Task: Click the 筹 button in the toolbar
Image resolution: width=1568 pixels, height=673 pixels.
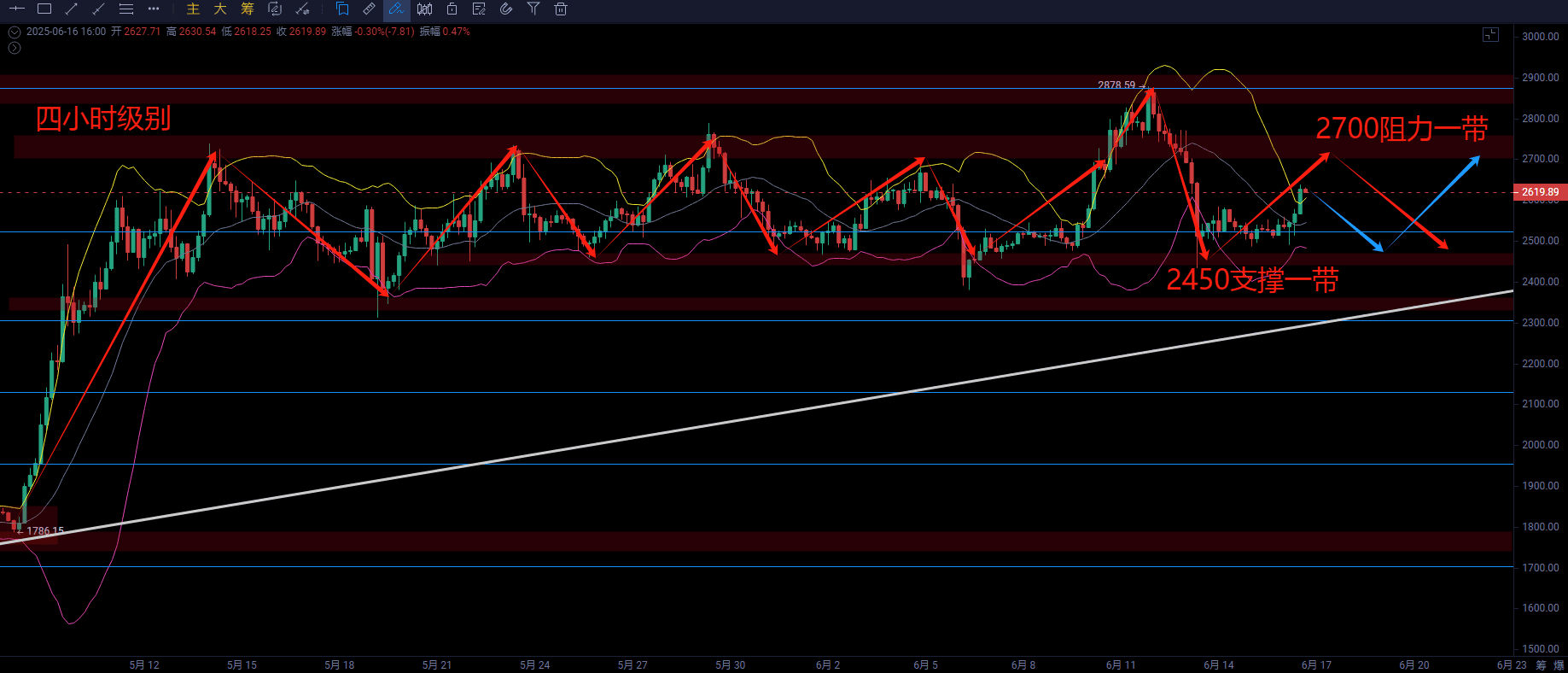Action: pyautogui.click(x=248, y=9)
